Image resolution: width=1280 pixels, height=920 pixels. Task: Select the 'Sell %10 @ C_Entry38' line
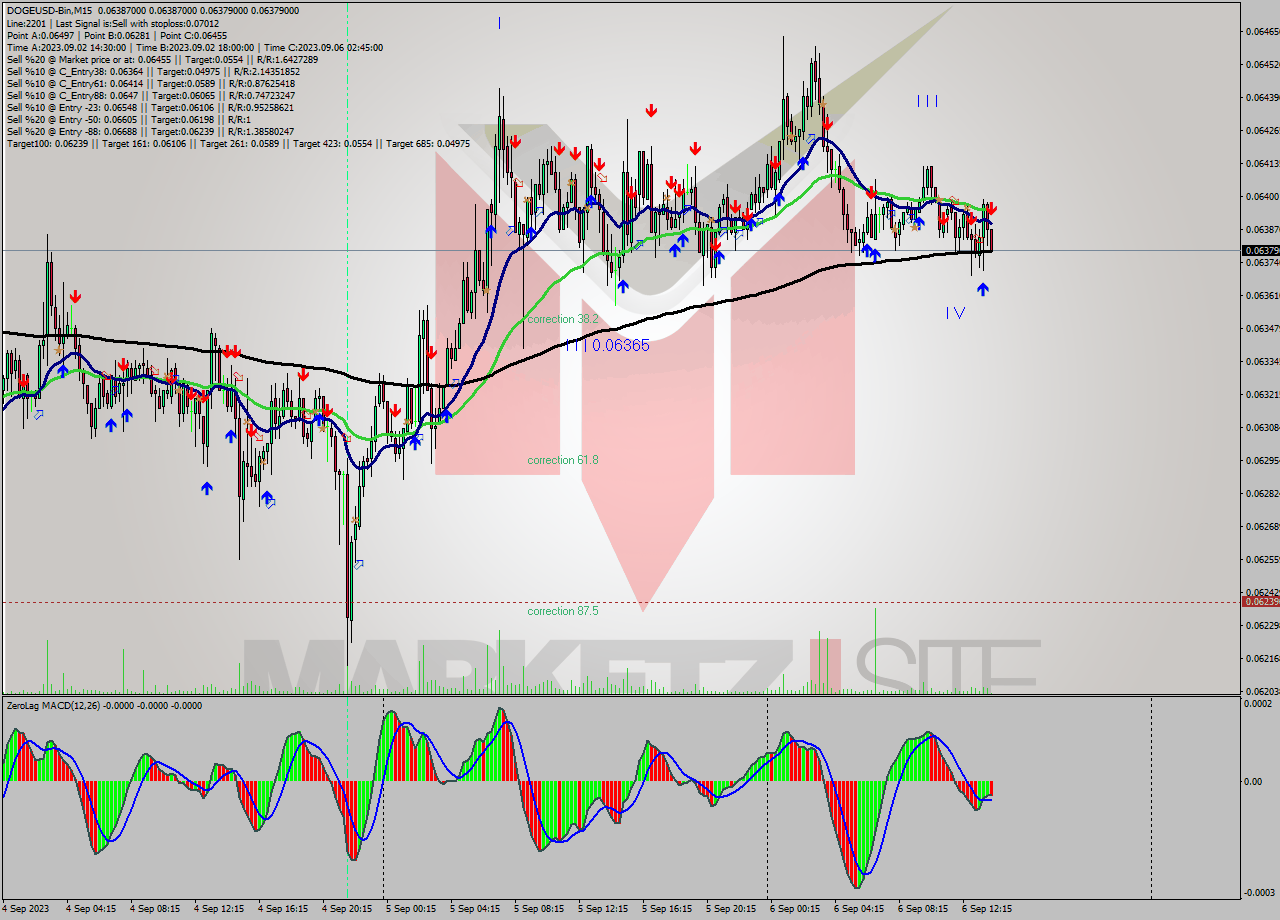pyautogui.click(x=153, y=71)
